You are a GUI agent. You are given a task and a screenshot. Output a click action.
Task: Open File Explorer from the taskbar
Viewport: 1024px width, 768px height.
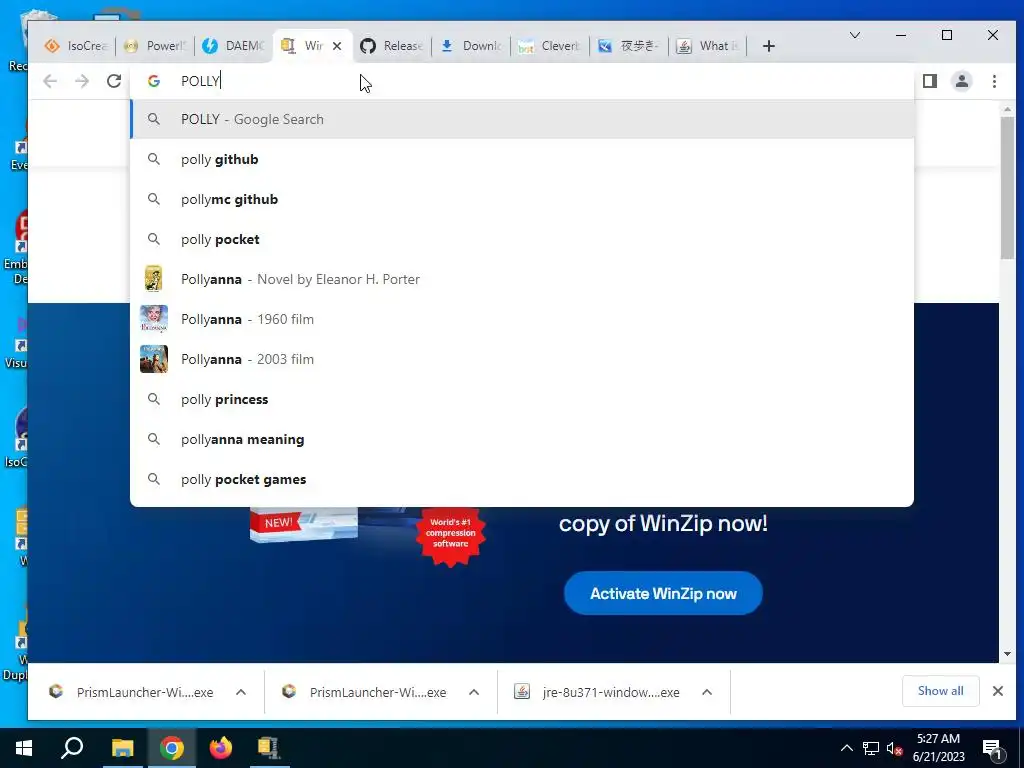pos(122,748)
